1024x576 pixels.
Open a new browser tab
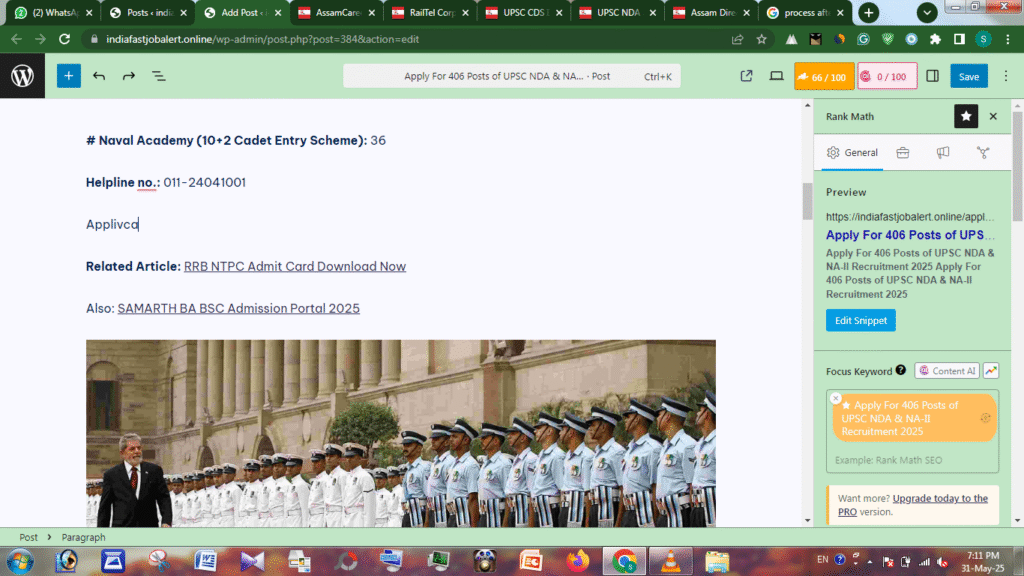[869, 12]
